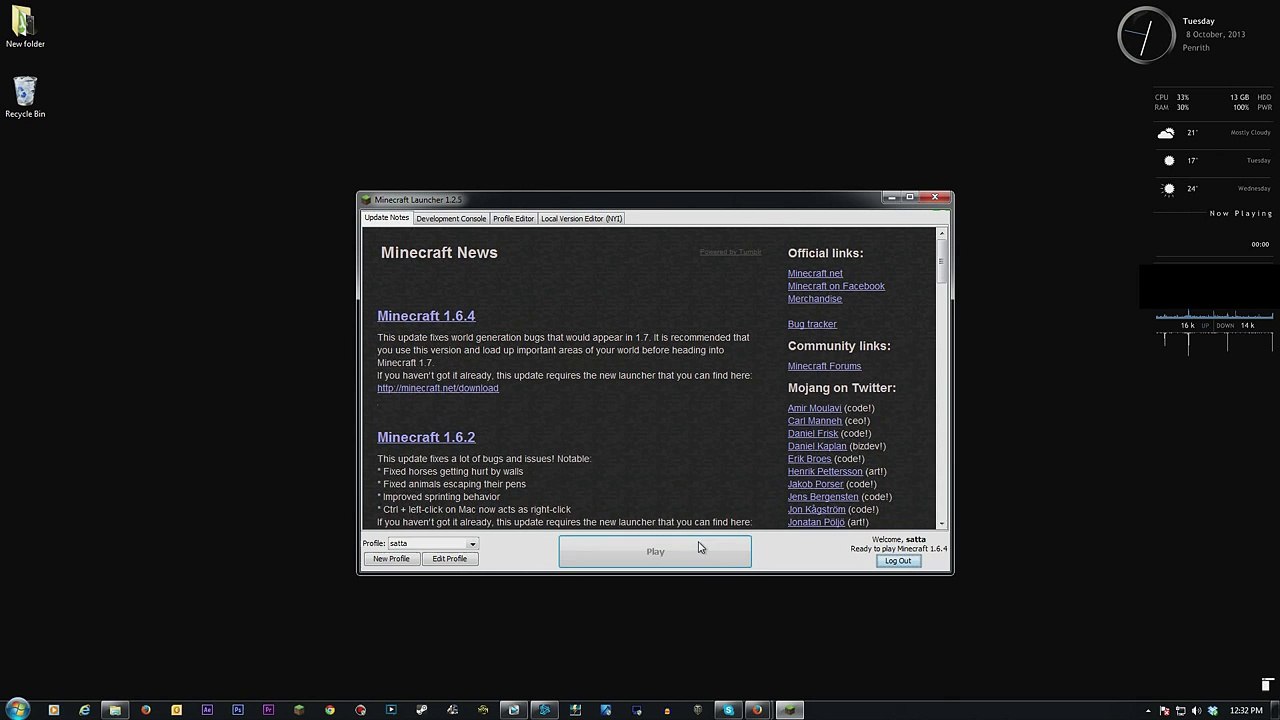Switch to the active Minecraft Launcher taskbar button
Viewport: 1280px width, 720px height.
click(789, 710)
